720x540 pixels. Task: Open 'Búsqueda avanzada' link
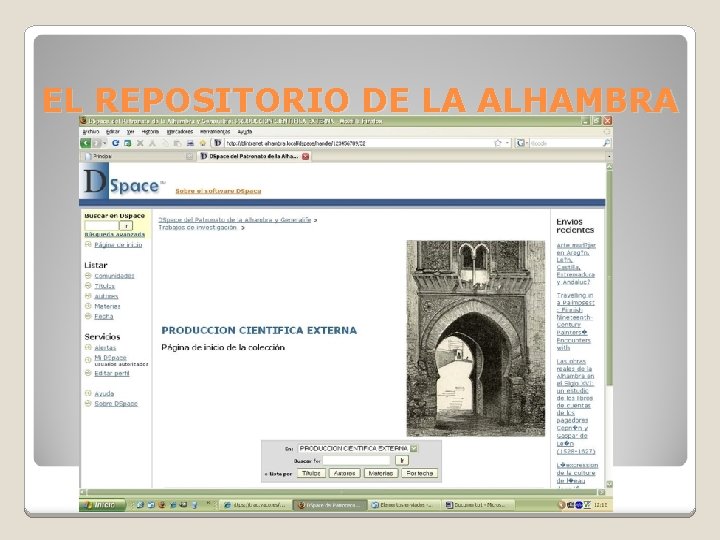click(x=115, y=234)
